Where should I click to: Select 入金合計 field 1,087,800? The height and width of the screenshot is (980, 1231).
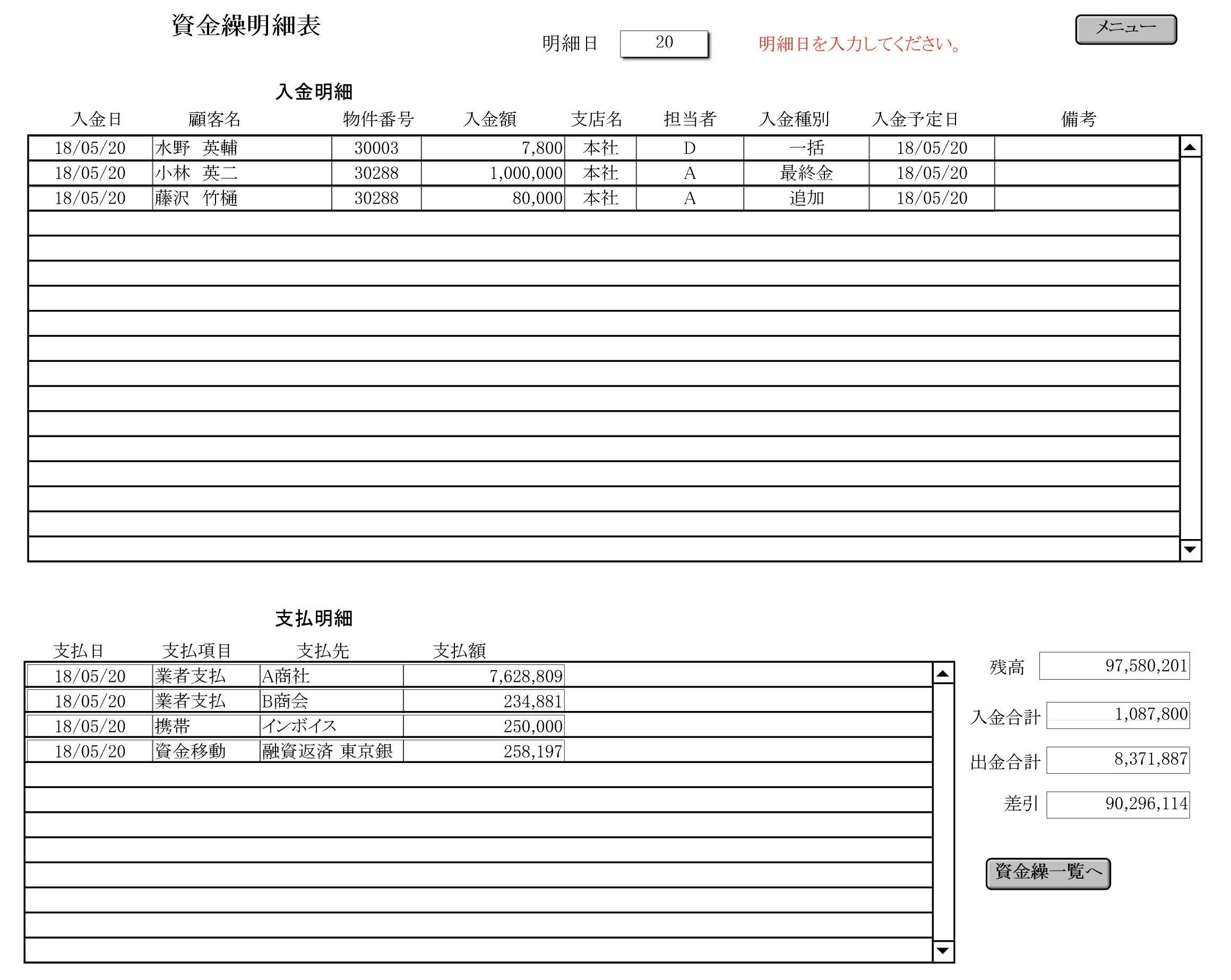1117,715
